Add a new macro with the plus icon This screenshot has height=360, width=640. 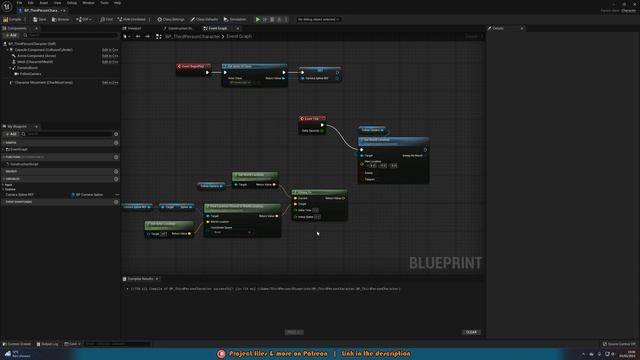(x=116, y=171)
